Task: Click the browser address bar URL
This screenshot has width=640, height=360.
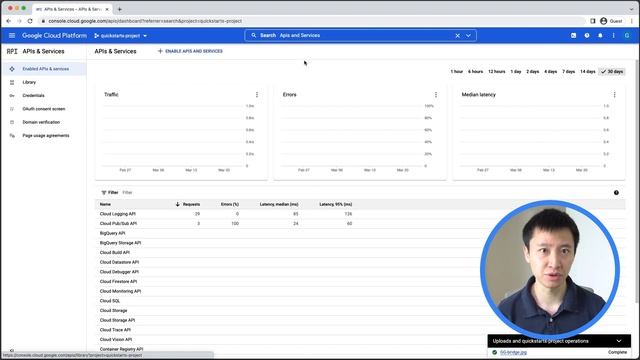Action: tap(145, 21)
